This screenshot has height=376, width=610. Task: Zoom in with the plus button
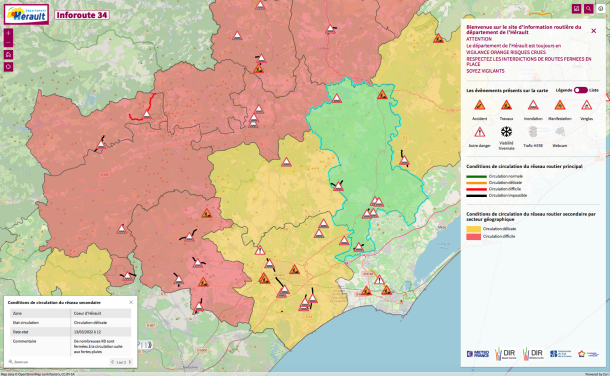pos(9,33)
